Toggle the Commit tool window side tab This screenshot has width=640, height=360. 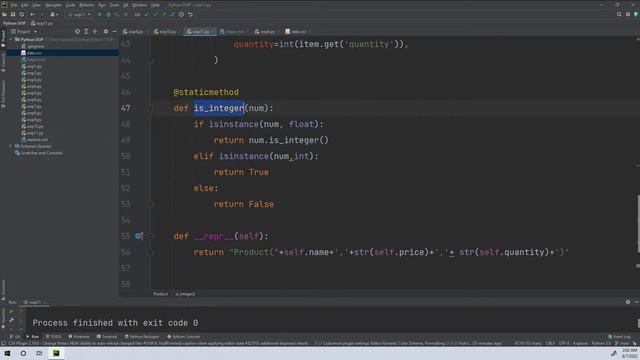3,63
